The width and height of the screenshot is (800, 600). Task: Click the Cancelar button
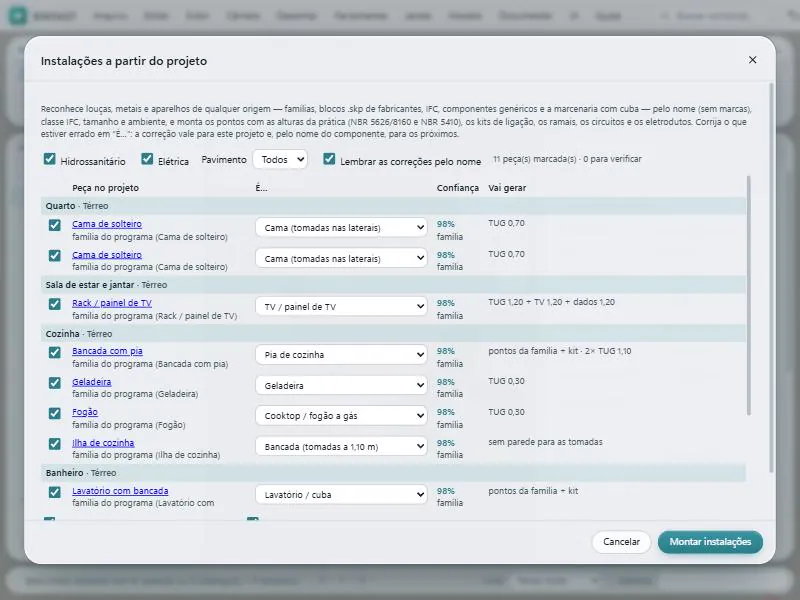(x=621, y=542)
